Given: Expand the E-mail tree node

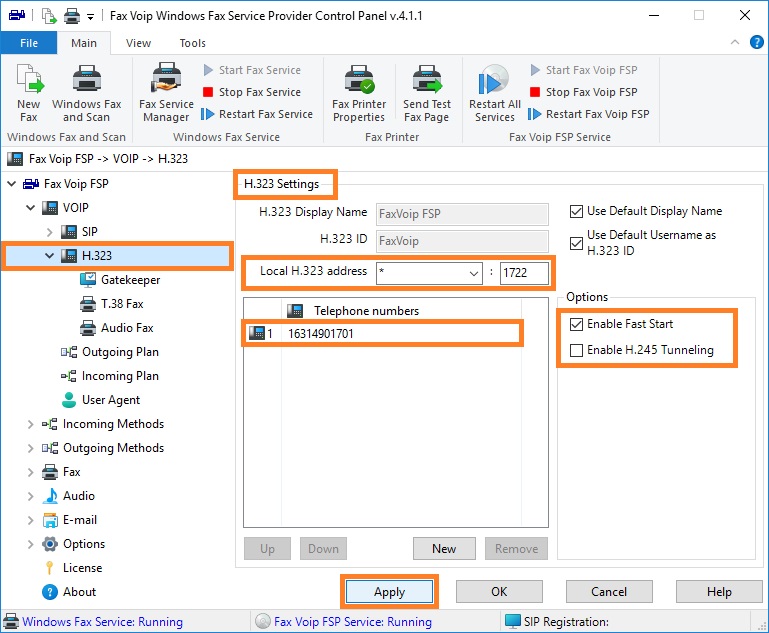Looking at the screenshot, I should pyautogui.click(x=30, y=520).
